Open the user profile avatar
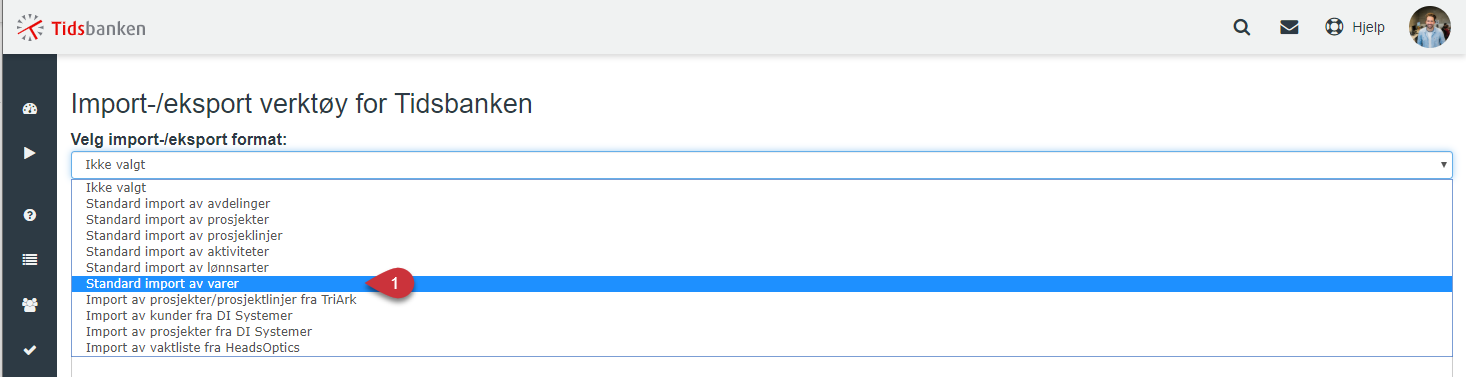This screenshot has width=1466, height=377. click(1430, 27)
